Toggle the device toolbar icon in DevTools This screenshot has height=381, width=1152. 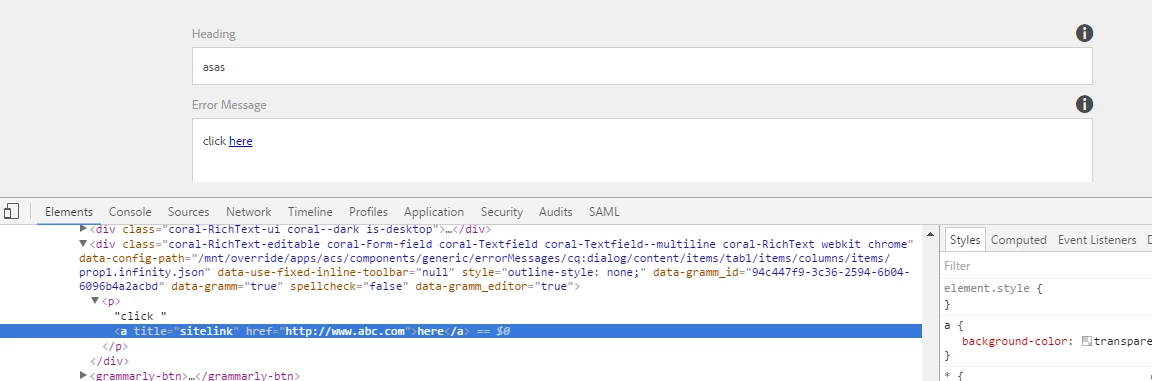[x=11, y=211]
